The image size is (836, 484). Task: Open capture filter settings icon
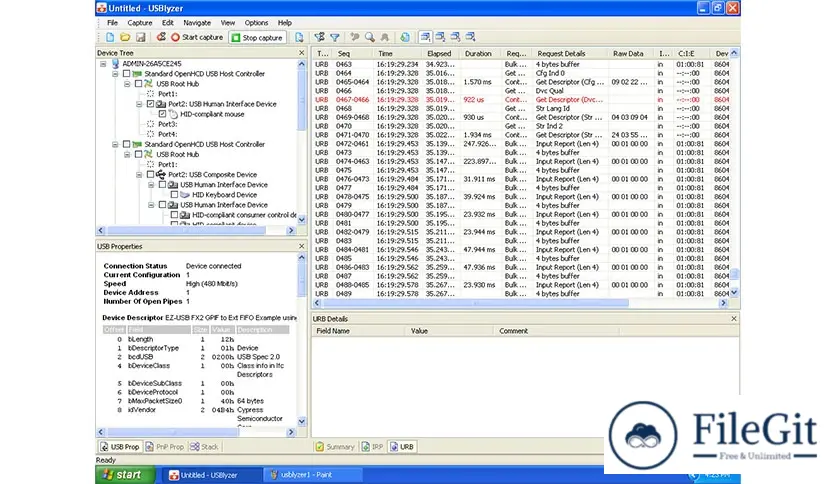pos(319,37)
